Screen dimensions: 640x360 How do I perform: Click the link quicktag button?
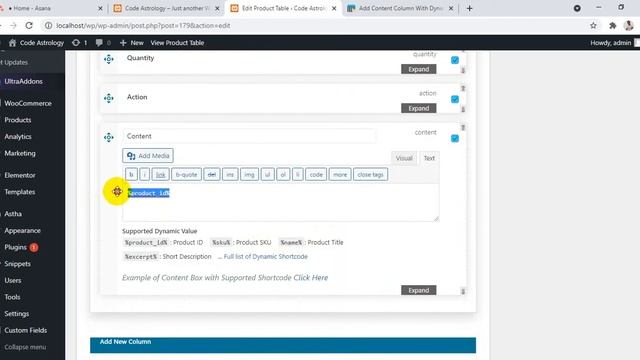point(160,174)
